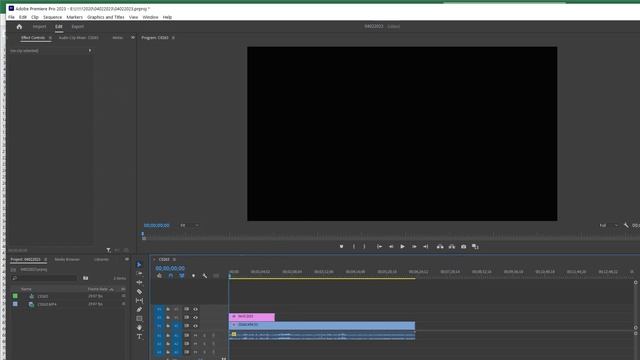Screen dimensions: 640x360
Task: Open the Sequence menu
Action: pyautogui.click(x=52, y=17)
